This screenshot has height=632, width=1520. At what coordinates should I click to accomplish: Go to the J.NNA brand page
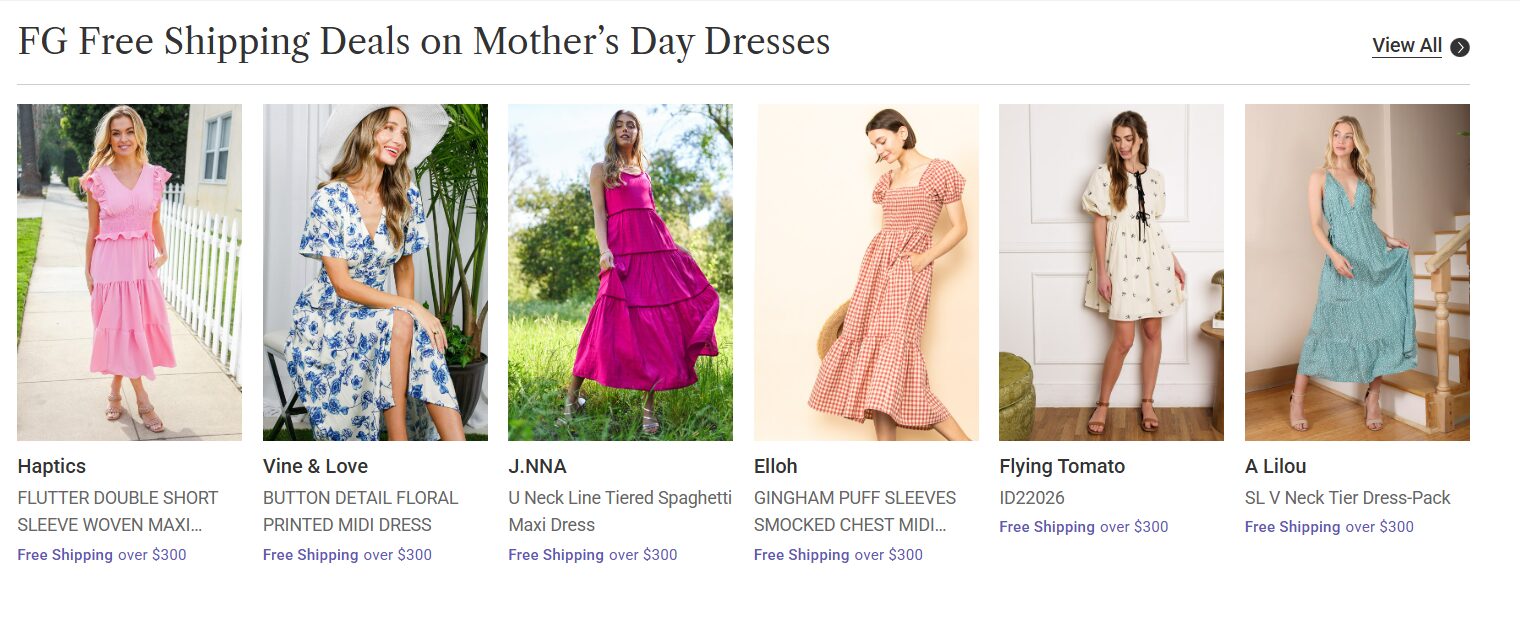point(537,466)
